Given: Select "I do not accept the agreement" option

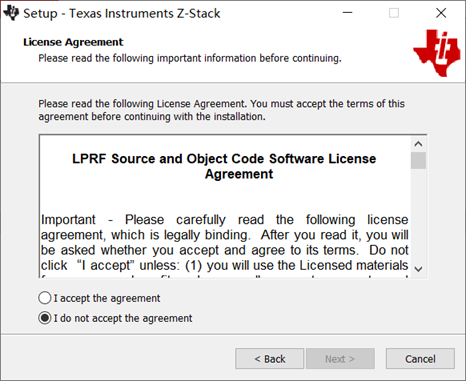Looking at the screenshot, I should point(115,318).
